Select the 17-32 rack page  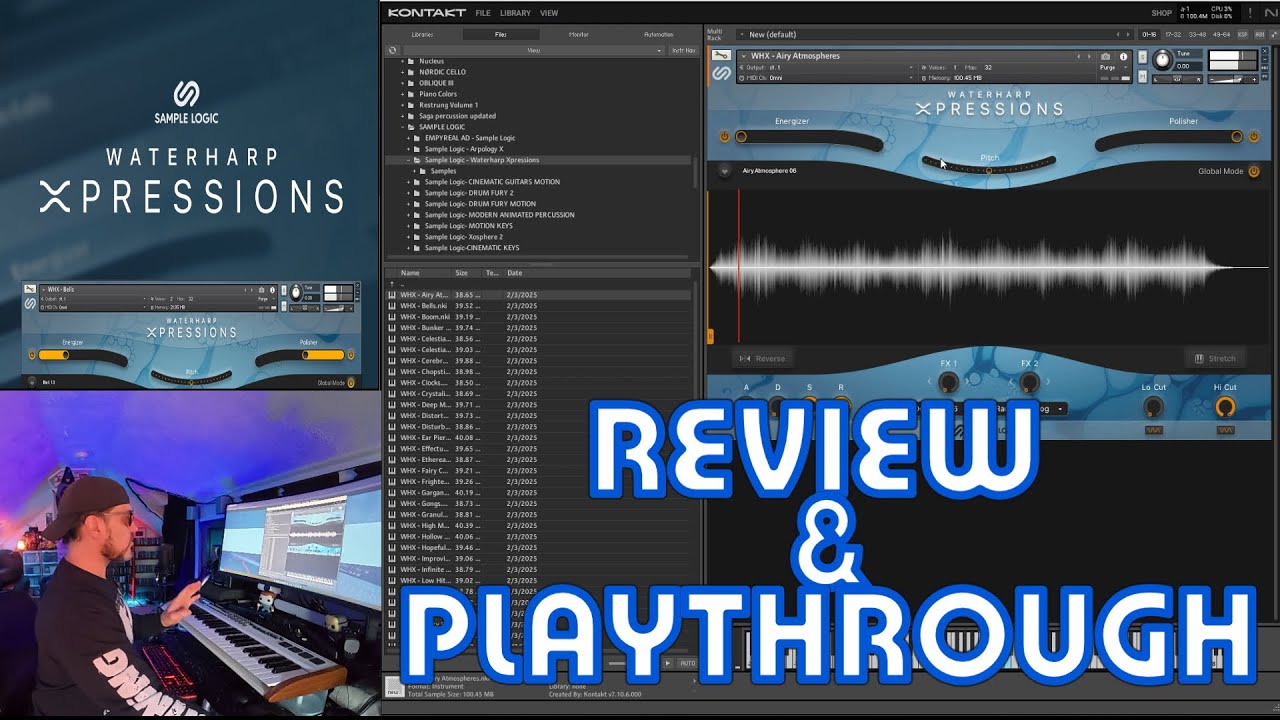1173,34
